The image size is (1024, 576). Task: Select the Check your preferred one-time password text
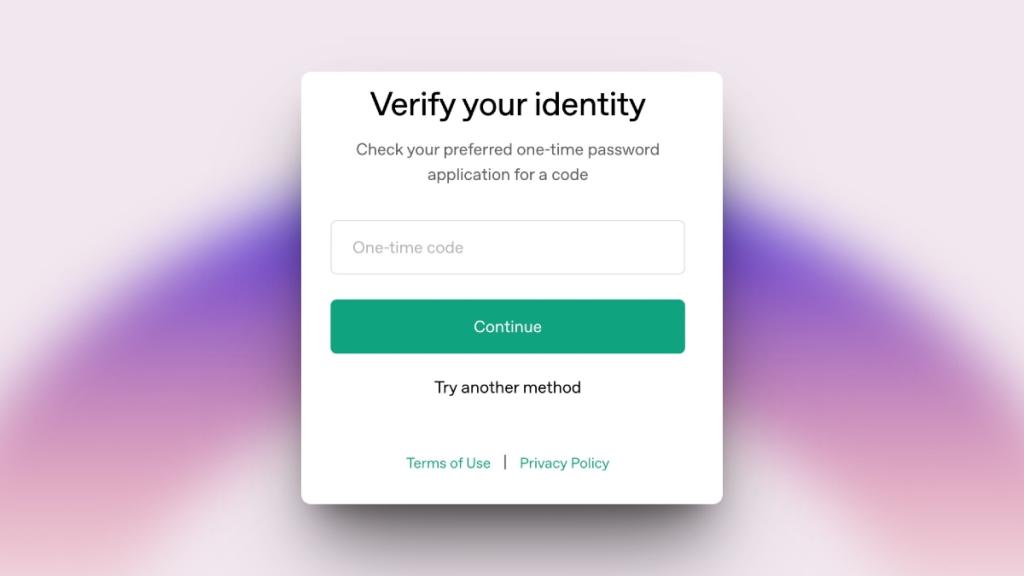pos(507,150)
